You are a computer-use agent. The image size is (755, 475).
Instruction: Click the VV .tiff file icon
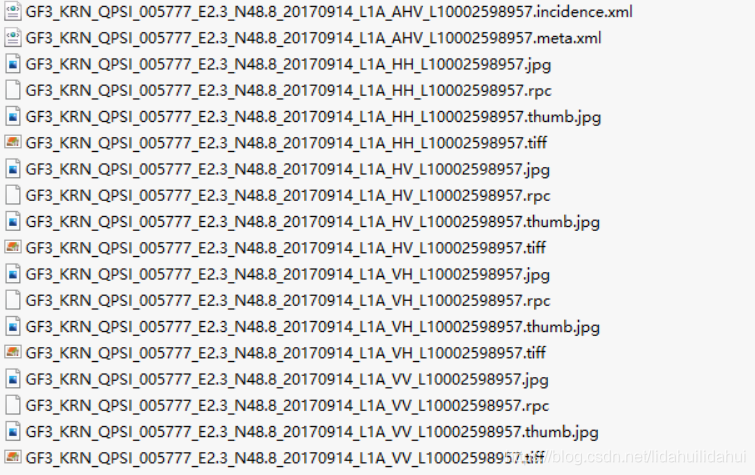coord(13,457)
